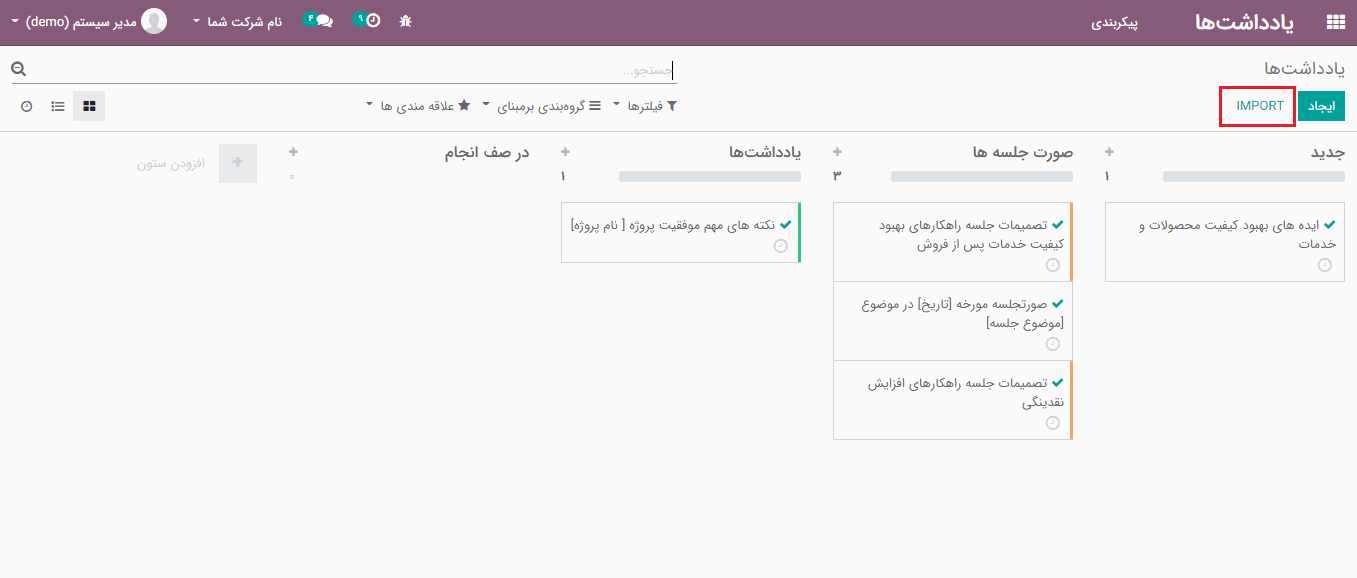Image resolution: width=1357 pixels, height=578 pixels.
Task: Click the user avatar picture
Action: (154, 21)
